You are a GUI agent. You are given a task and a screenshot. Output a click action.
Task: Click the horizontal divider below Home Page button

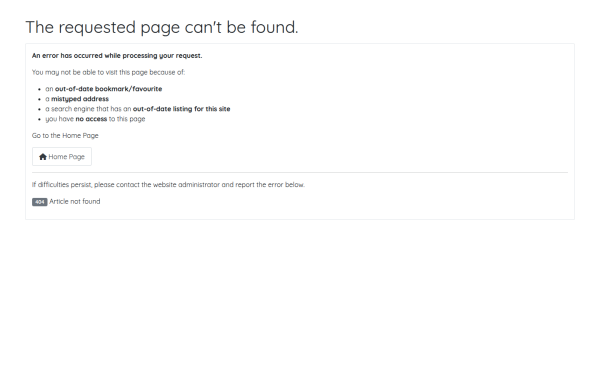[300, 172]
